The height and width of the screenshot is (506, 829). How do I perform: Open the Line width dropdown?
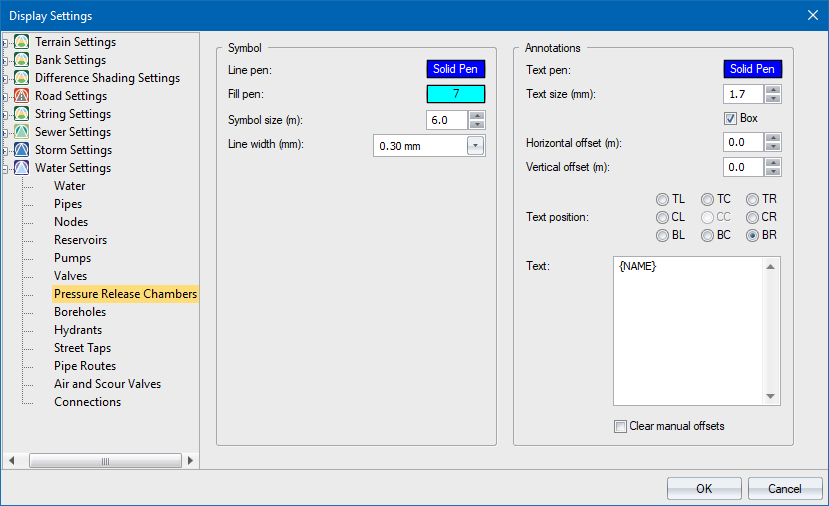pos(475,146)
